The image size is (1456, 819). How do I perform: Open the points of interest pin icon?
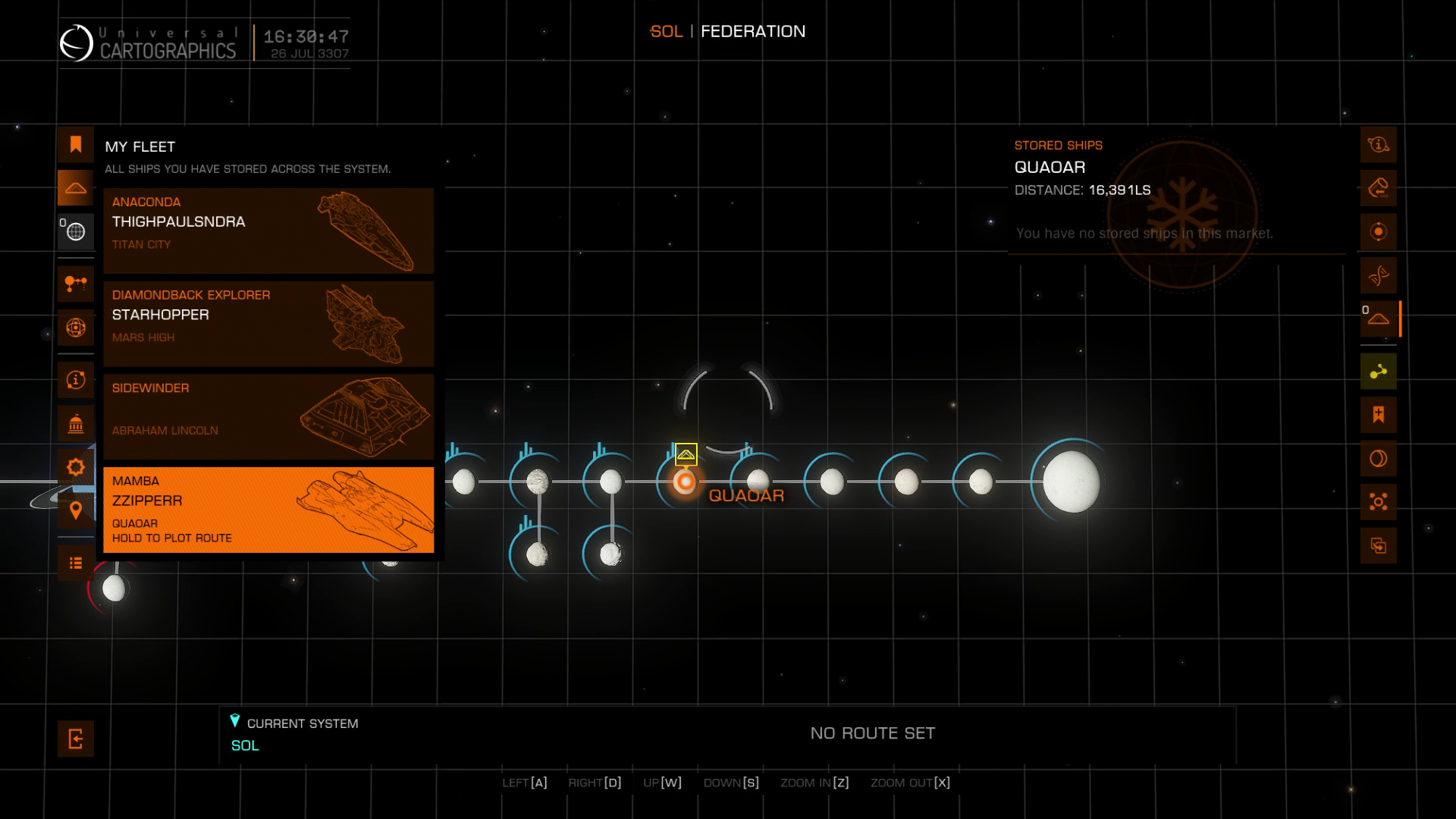pos(76,510)
